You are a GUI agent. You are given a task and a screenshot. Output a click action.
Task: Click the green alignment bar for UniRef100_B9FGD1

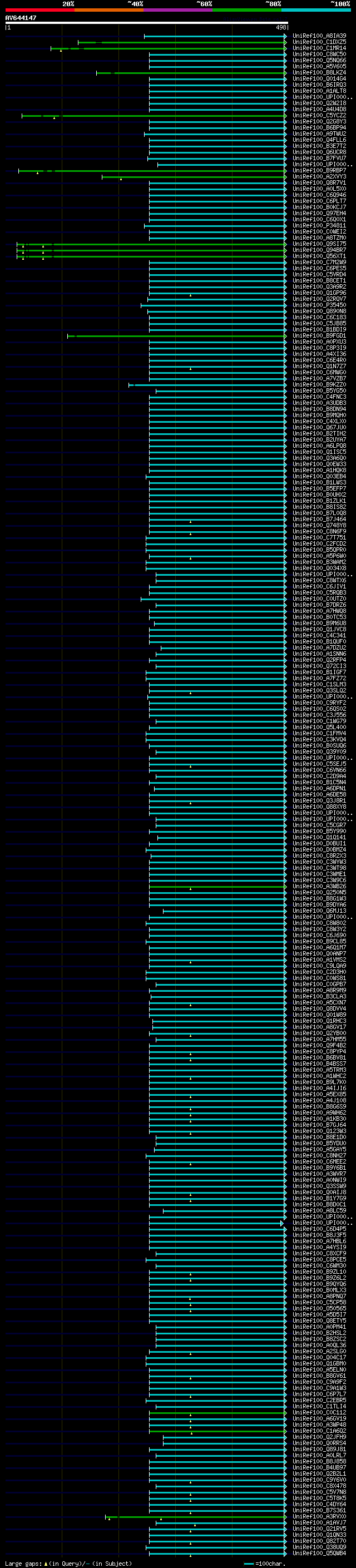point(176,336)
